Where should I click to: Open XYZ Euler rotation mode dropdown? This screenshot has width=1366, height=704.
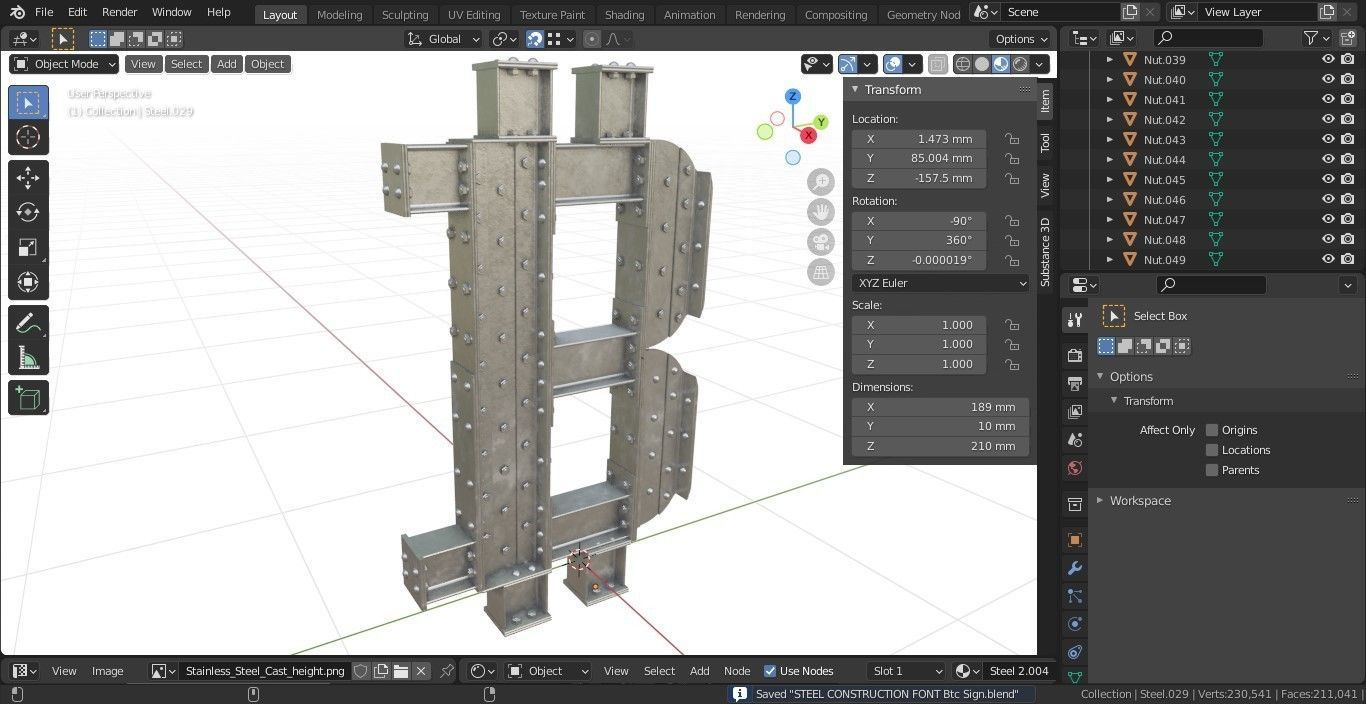940,283
